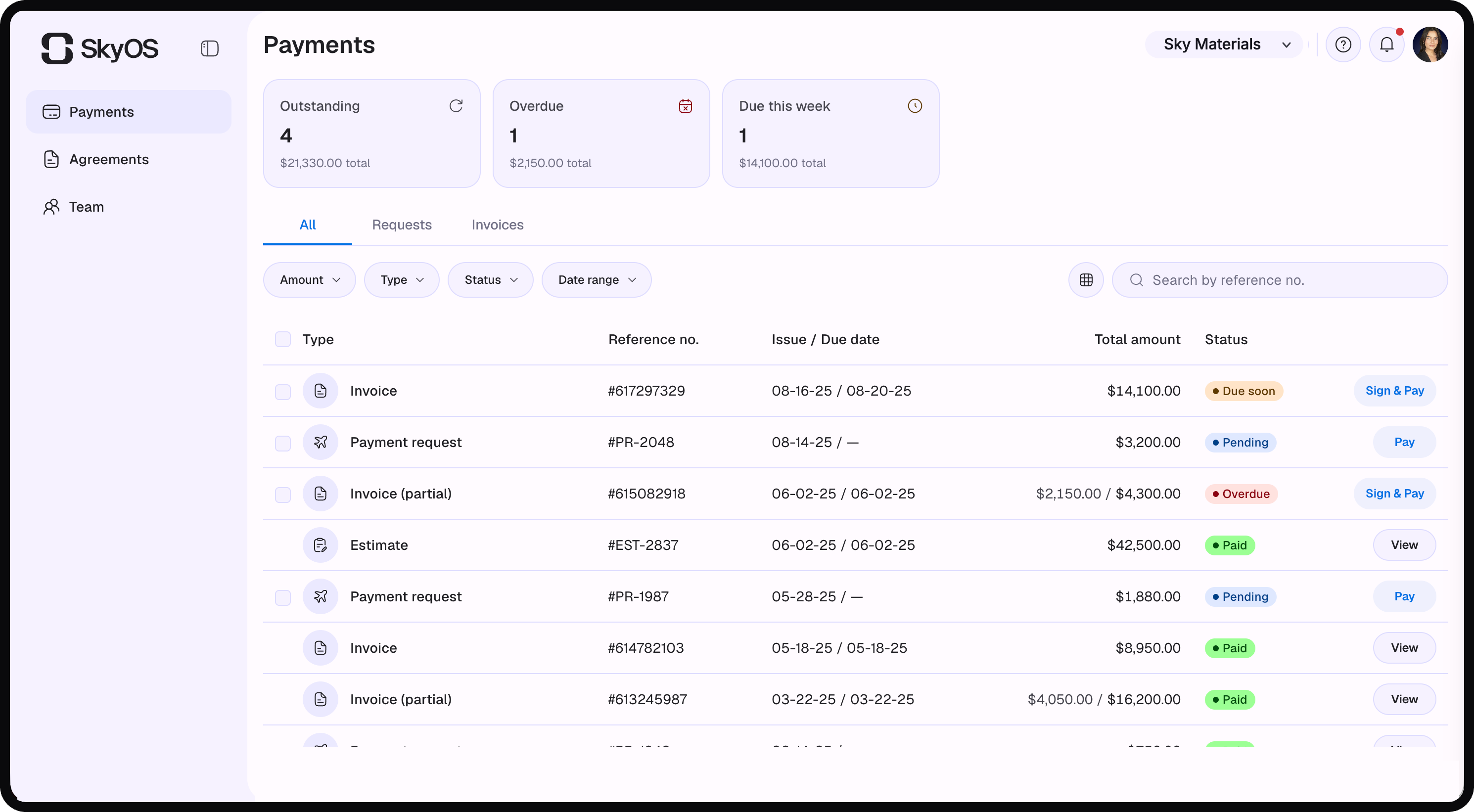Click Pay for request #PR-1987
Screen dimensions: 1474x812
[1404, 597]
